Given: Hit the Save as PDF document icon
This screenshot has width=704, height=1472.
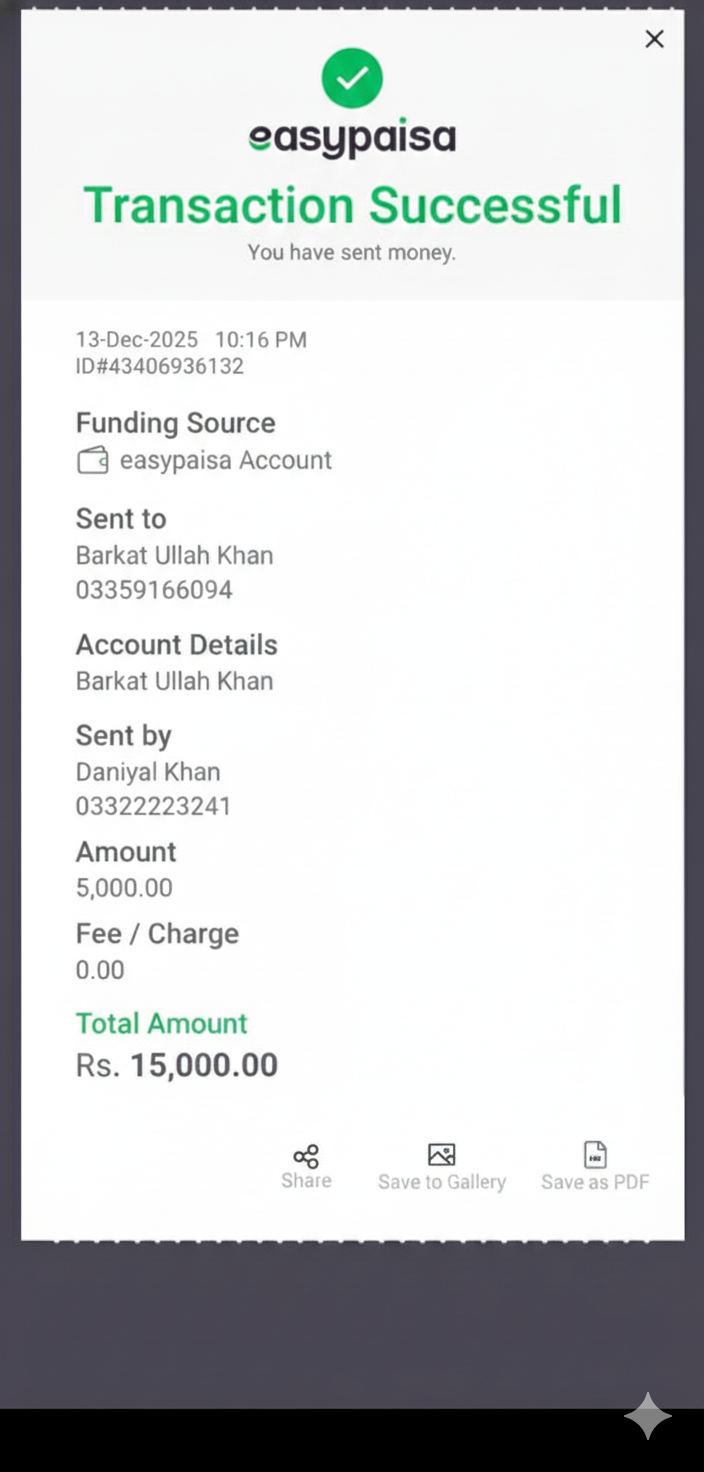Looking at the screenshot, I should point(595,1155).
